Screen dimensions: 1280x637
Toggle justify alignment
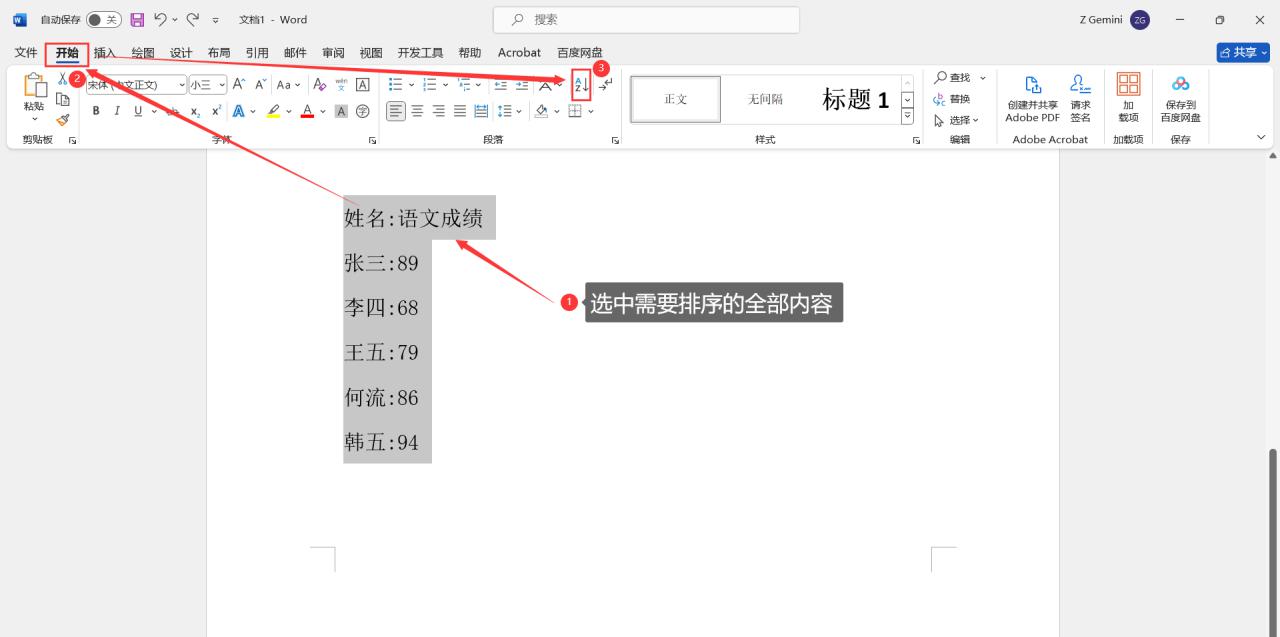click(x=460, y=111)
